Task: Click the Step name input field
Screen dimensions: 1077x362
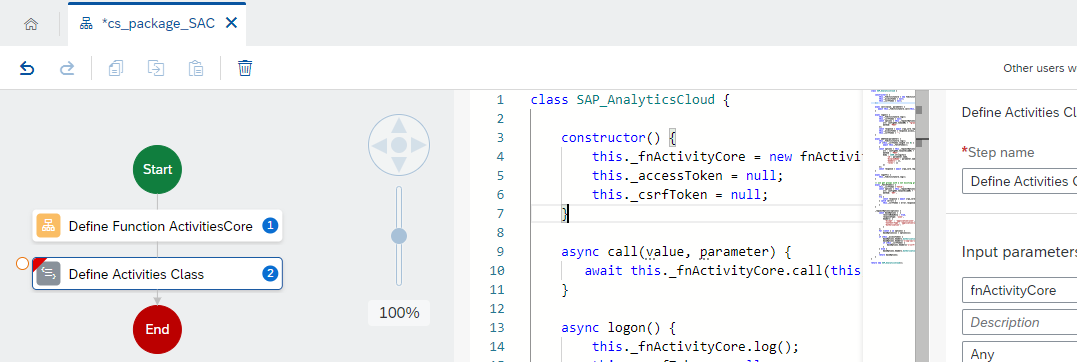Action: [1019, 181]
